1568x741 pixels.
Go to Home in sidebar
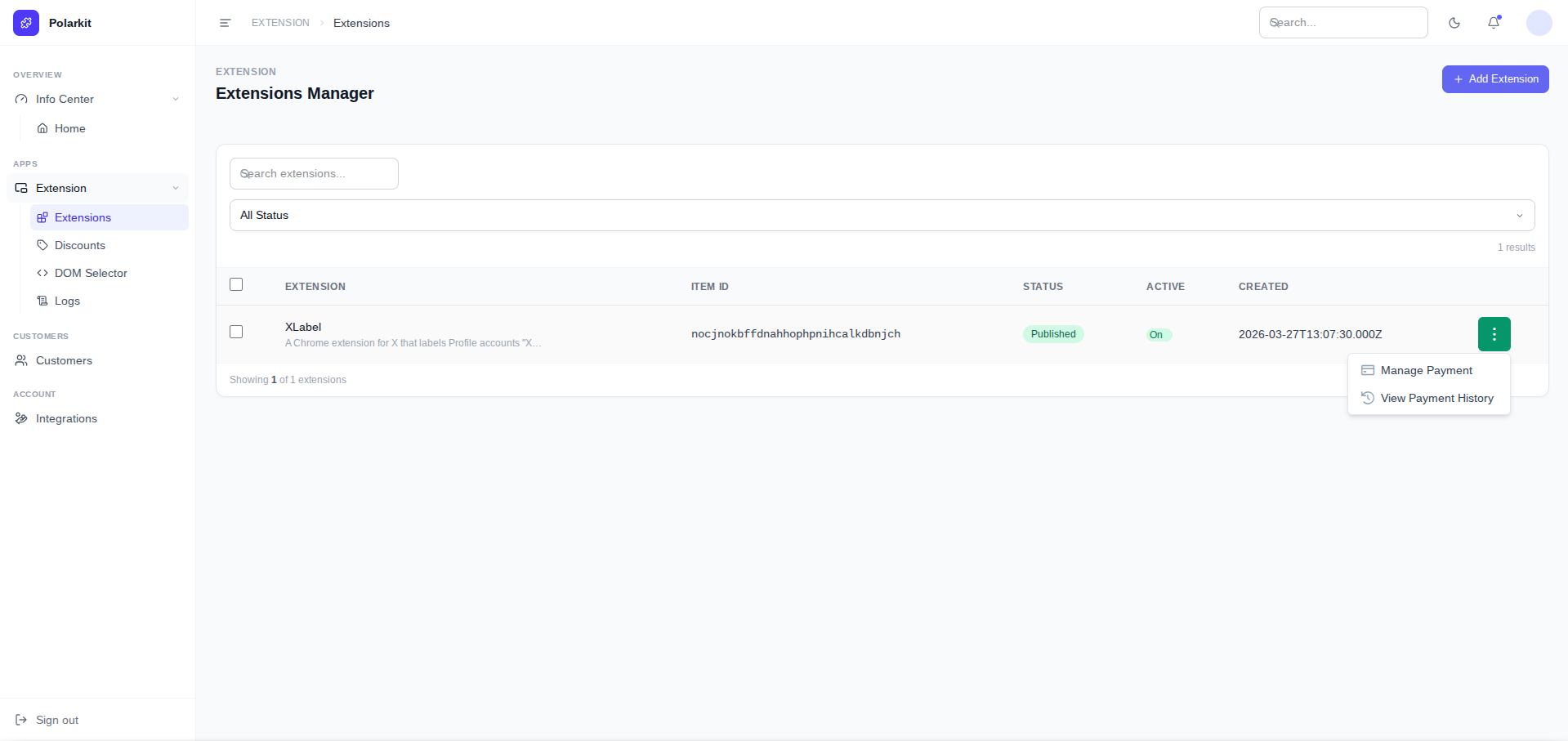tap(109, 128)
